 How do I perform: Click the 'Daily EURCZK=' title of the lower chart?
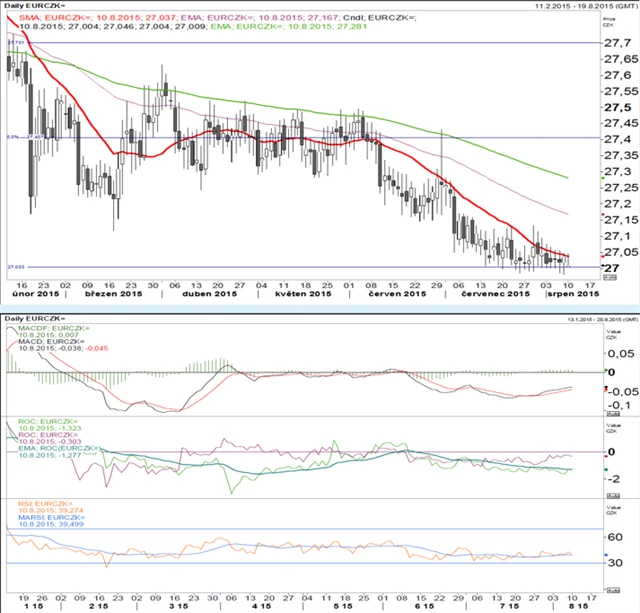[x=34, y=318]
